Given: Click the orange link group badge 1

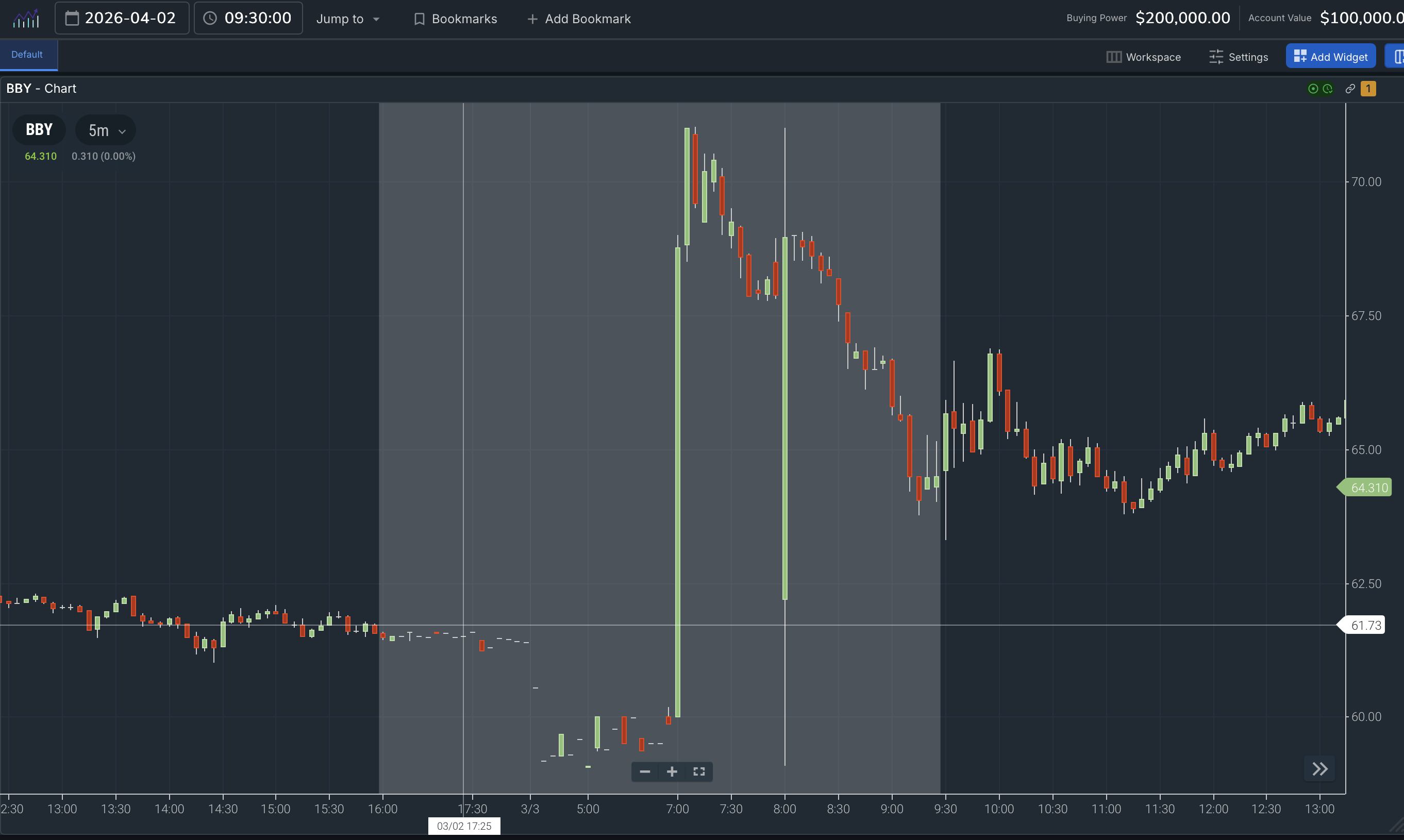Looking at the screenshot, I should pos(1368,89).
